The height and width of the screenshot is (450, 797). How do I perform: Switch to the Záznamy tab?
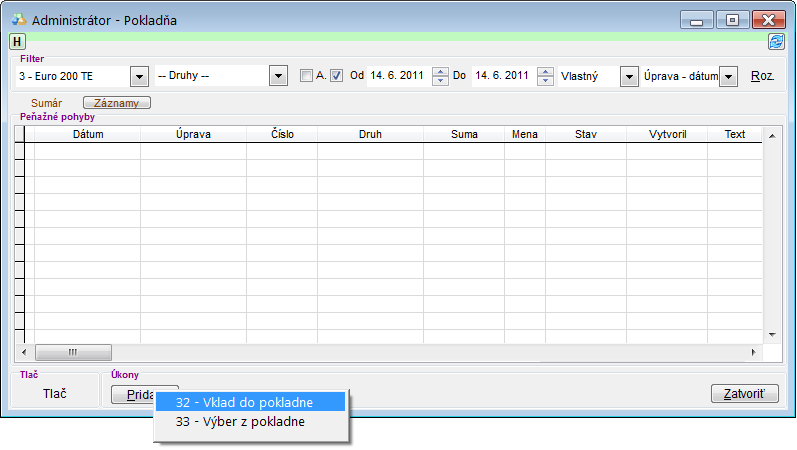coord(117,102)
